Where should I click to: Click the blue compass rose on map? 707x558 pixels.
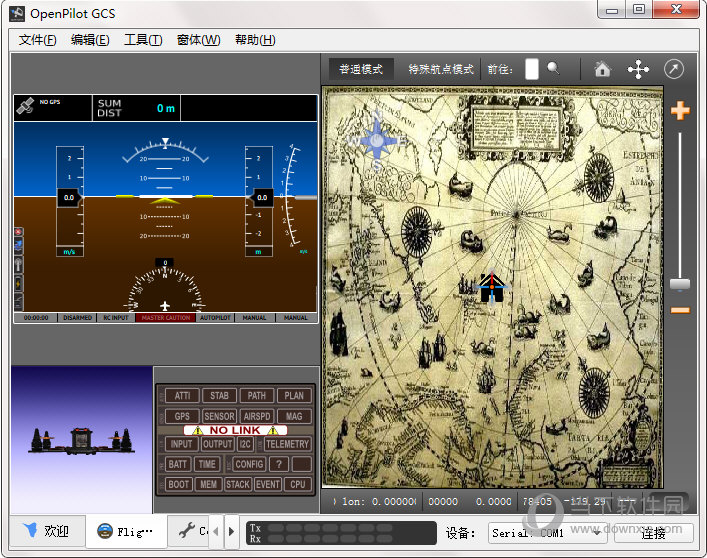pyautogui.click(x=376, y=141)
